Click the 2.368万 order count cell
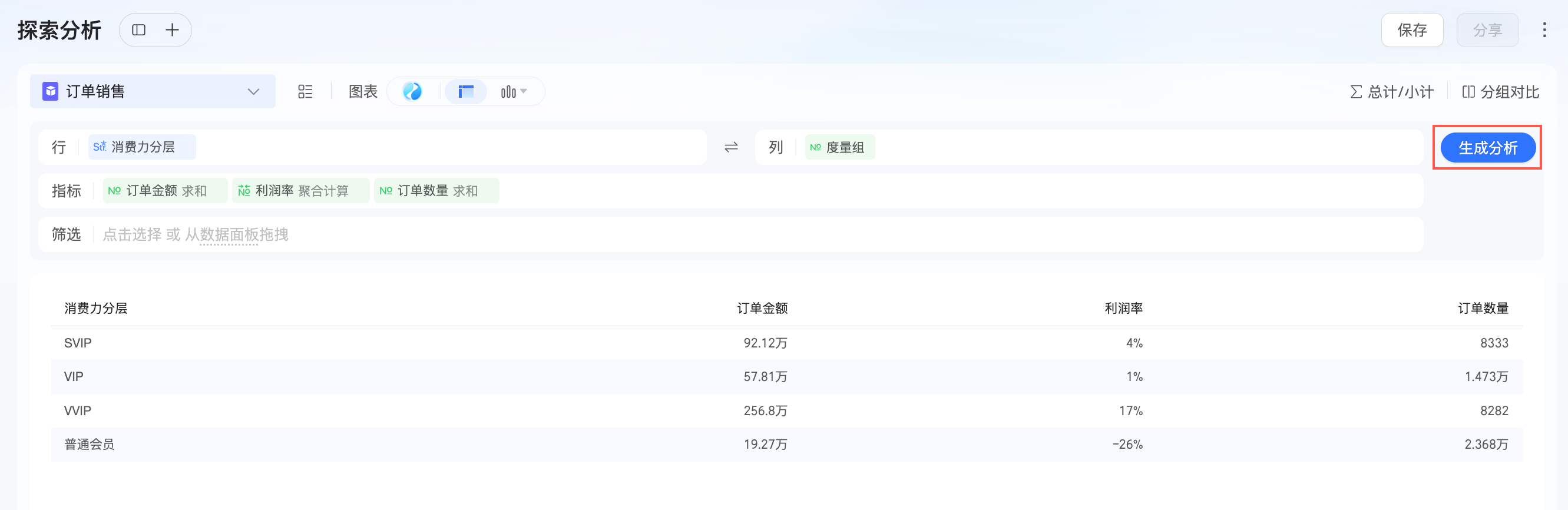Image resolution: width=1568 pixels, height=510 pixels. [x=1487, y=444]
